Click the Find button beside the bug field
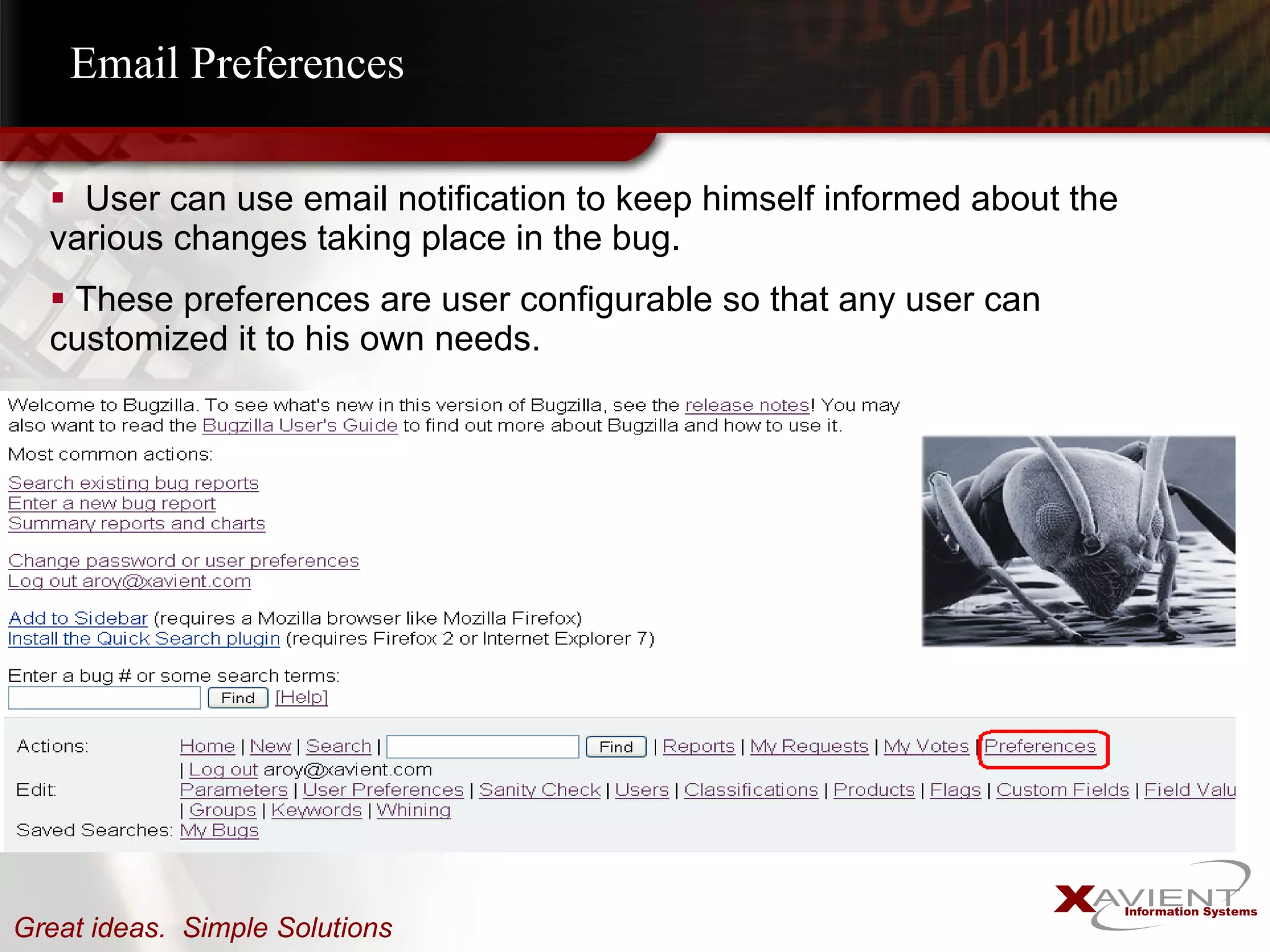 click(238, 698)
